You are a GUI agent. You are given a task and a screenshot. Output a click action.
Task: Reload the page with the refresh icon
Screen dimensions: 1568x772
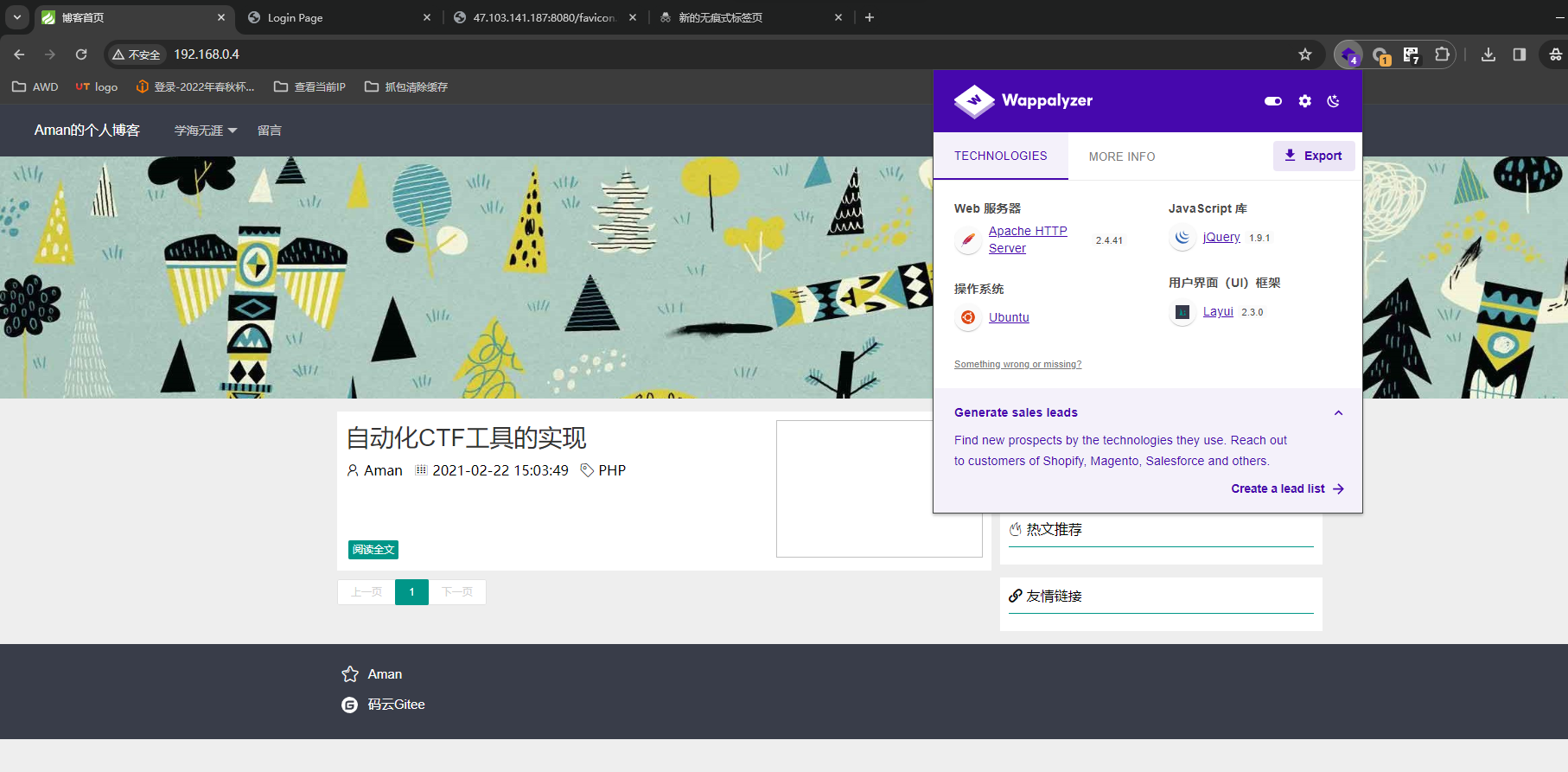click(81, 54)
